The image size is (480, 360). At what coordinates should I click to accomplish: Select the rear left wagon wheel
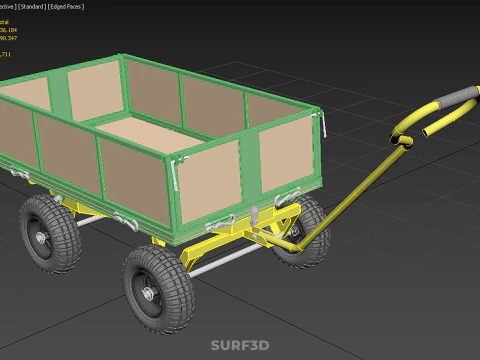click(x=50, y=234)
